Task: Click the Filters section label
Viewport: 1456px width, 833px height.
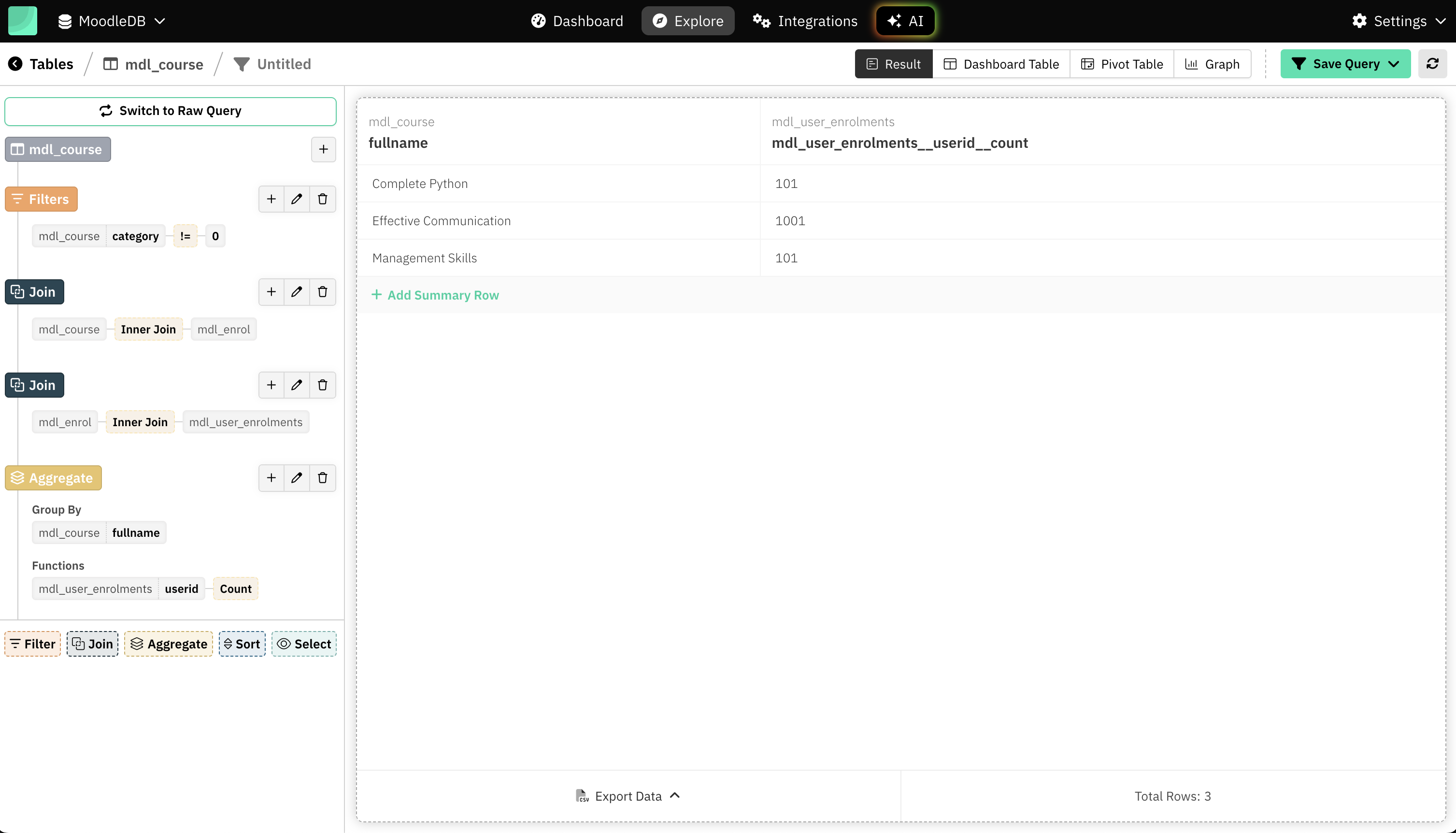Action: point(41,199)
